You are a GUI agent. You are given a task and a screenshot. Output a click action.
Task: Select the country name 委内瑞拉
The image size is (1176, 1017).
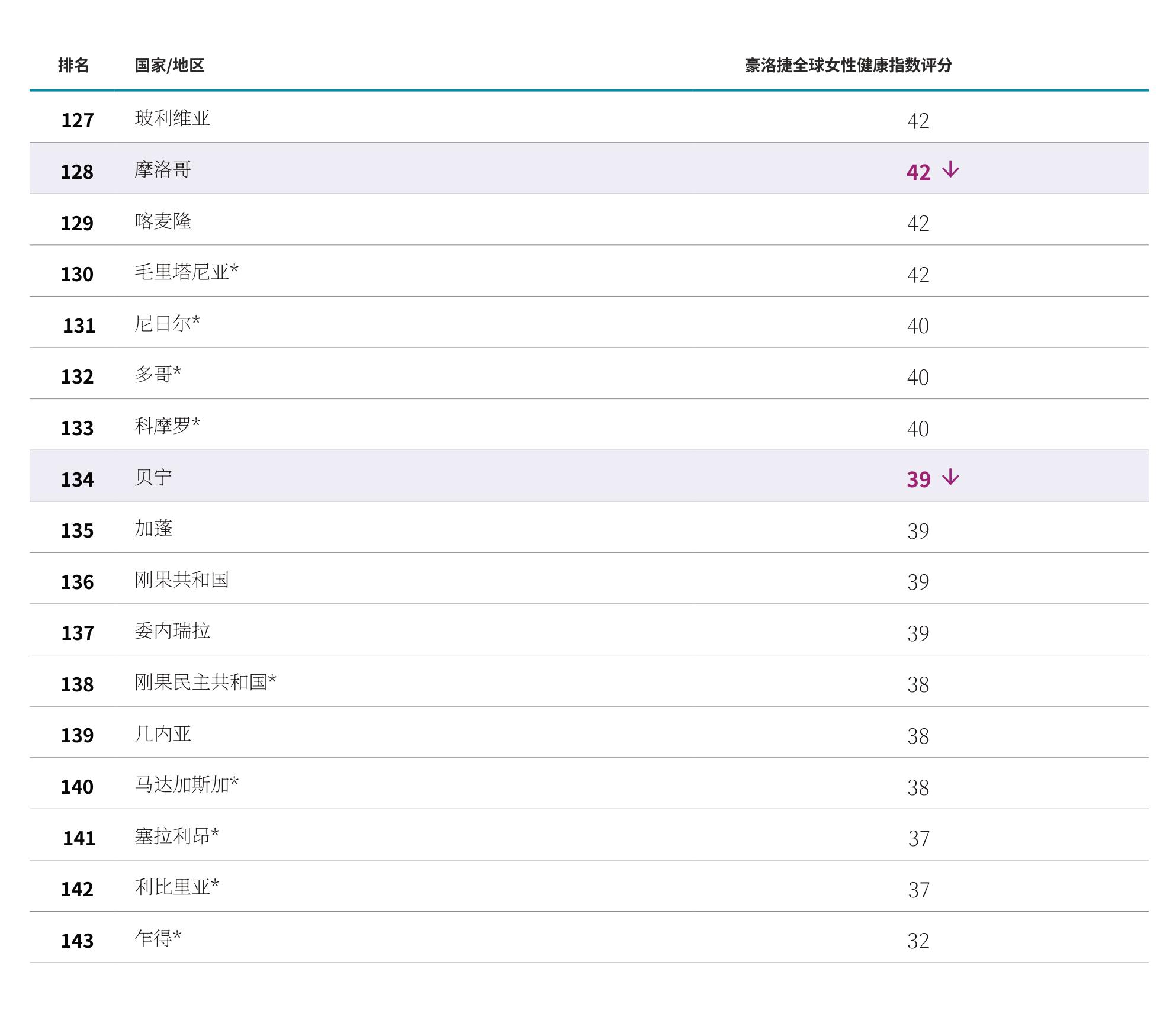172,630
